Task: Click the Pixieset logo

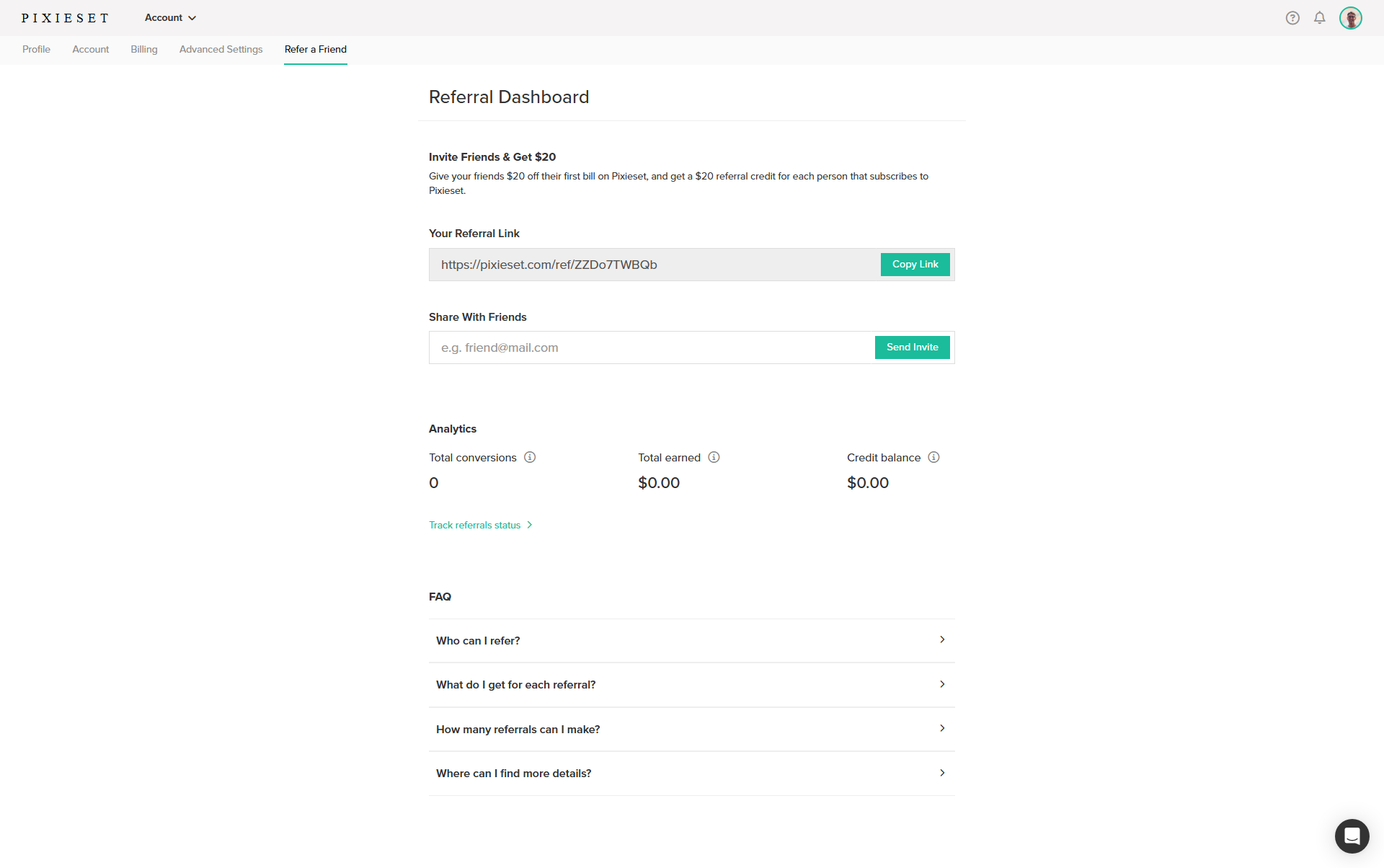Action: pyautogui.click(x=65, y=18)
